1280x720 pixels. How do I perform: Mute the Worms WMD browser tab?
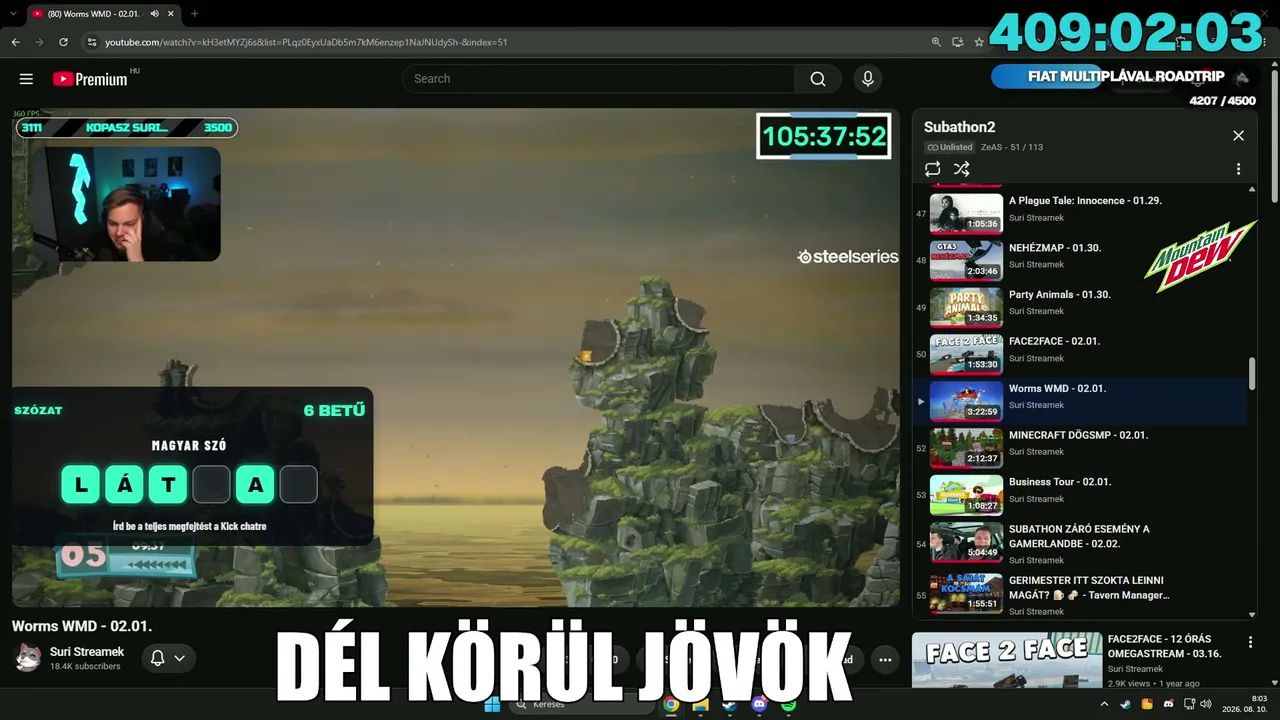point(154,14)
